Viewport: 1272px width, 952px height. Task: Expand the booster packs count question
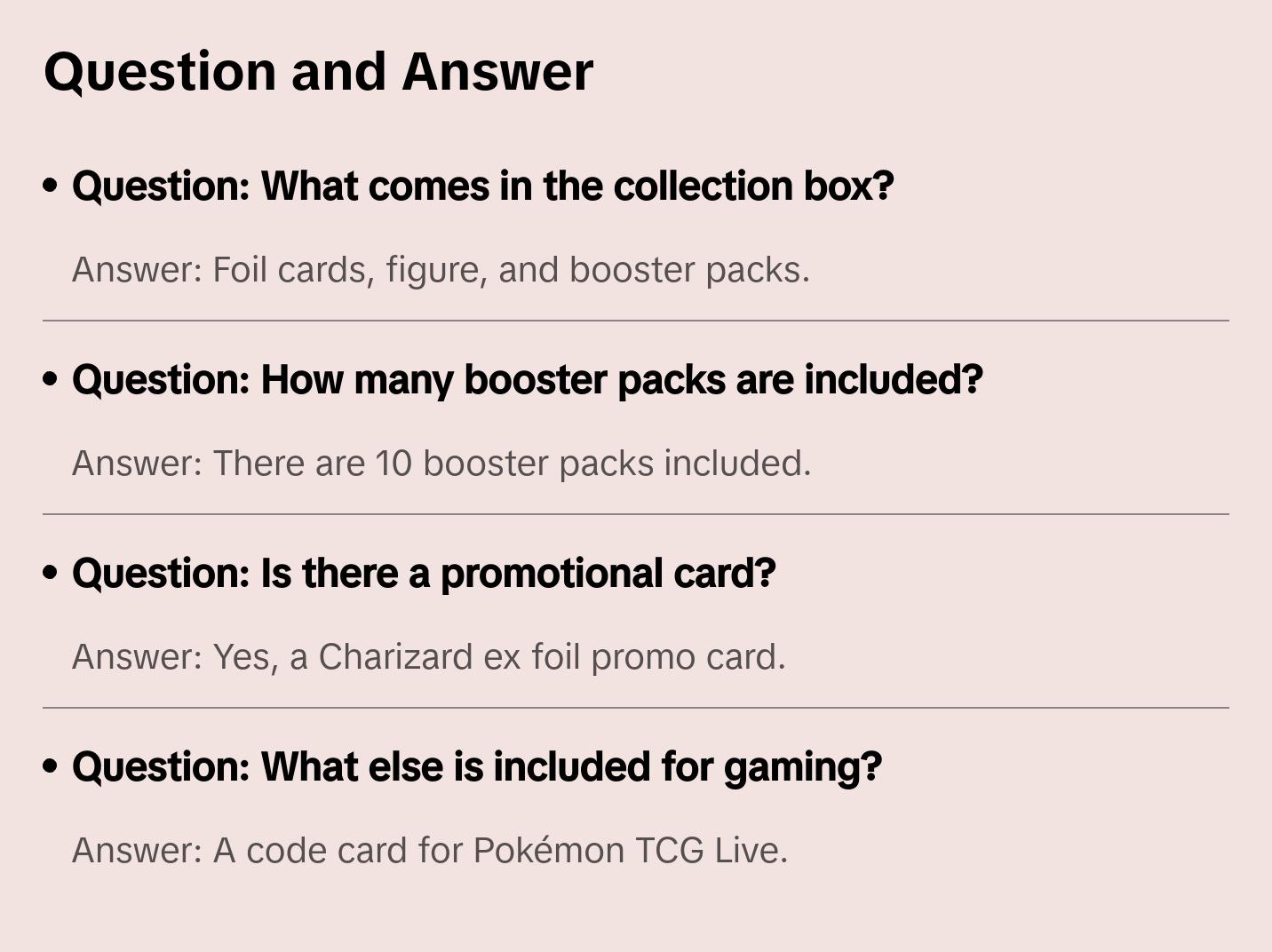(528, 380)
